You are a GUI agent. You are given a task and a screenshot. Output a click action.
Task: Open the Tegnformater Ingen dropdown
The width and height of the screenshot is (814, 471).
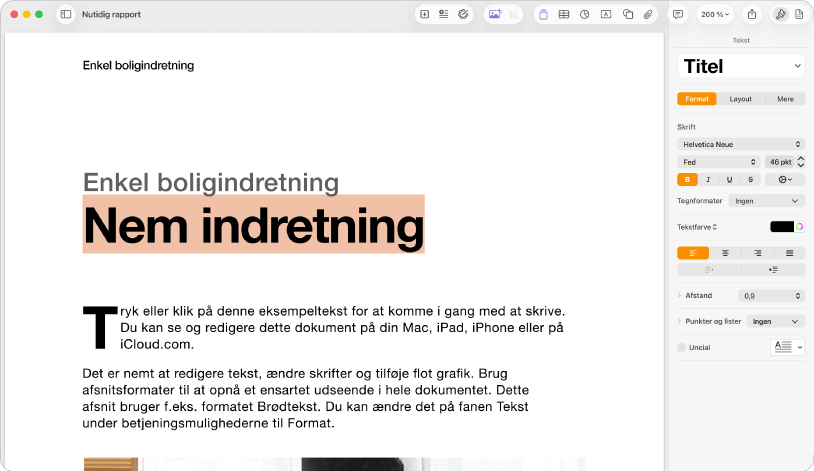pyautogui.click(x=766, y=201)
